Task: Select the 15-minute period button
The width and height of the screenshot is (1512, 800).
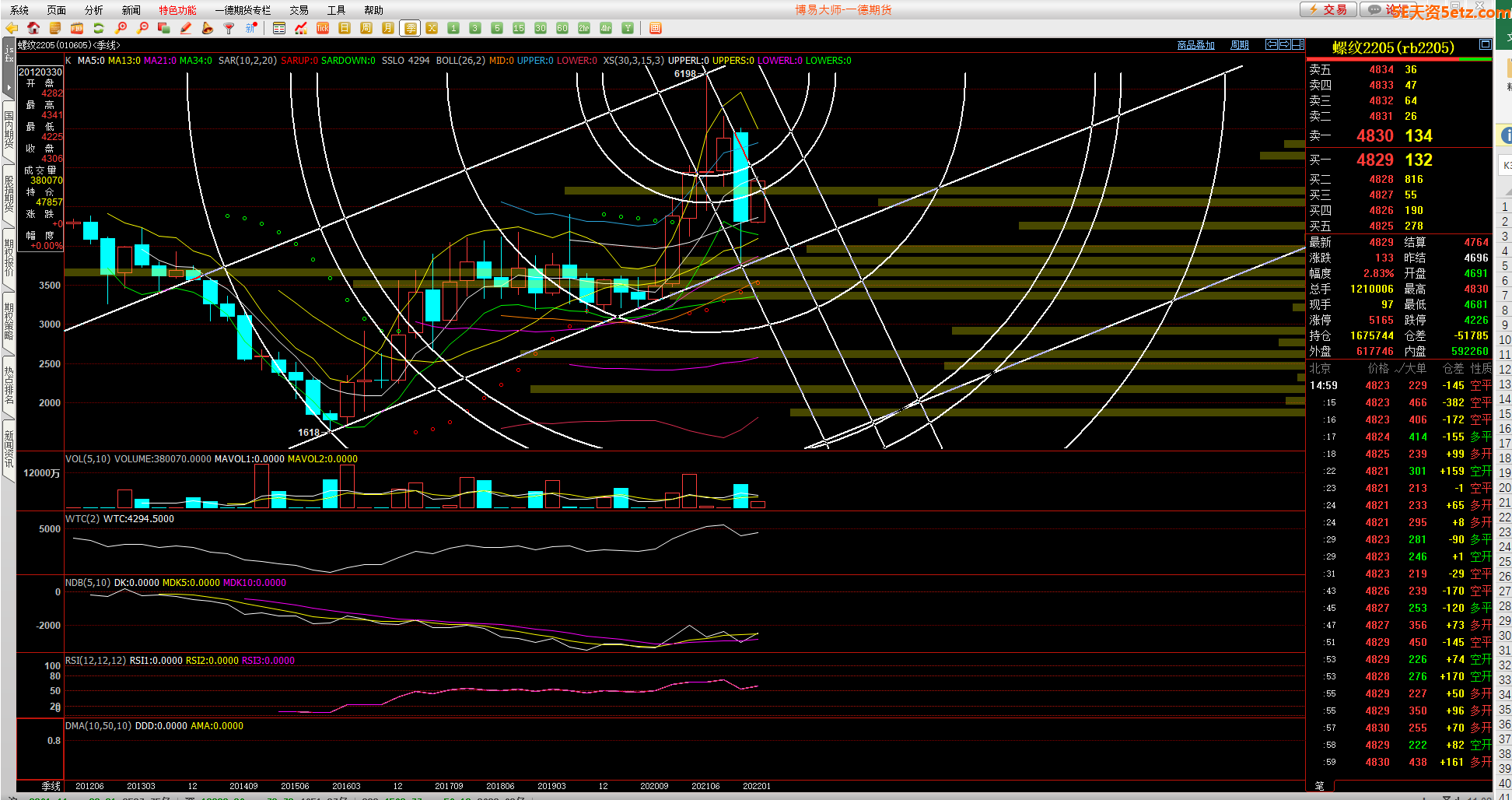Action: click(x=519, y=28)
